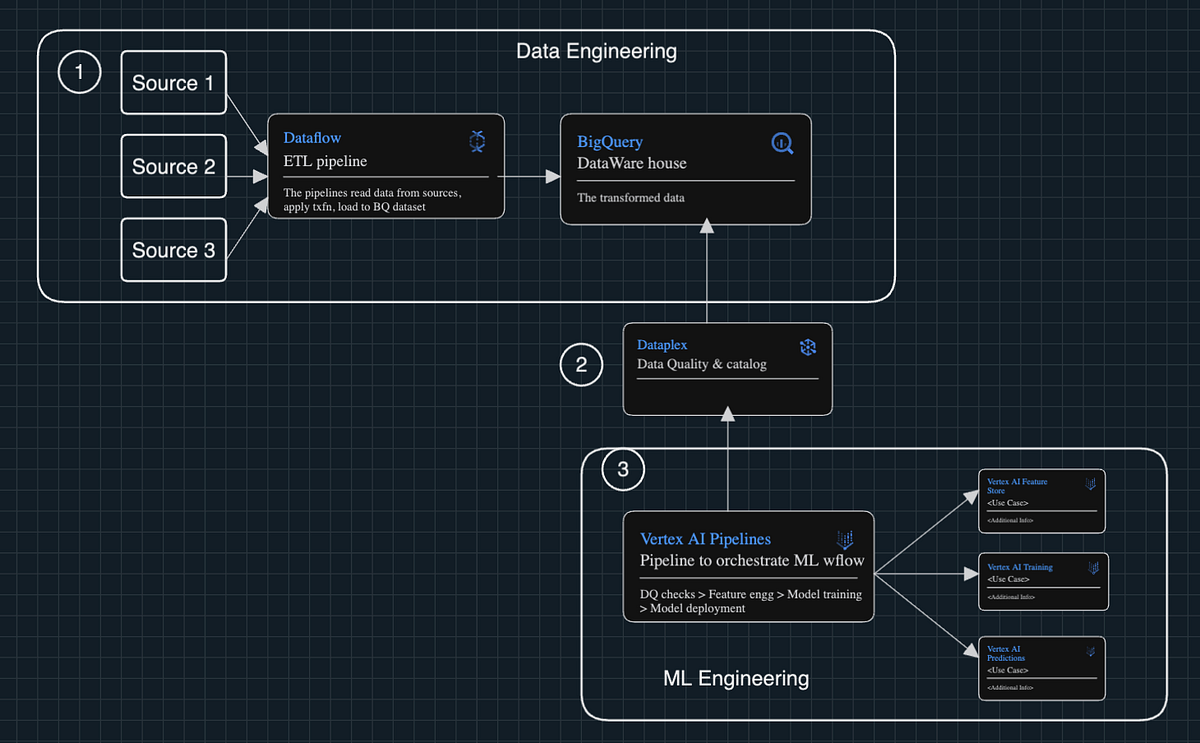Select the circled number 1 badge
The height and width of the screenshot is (743, 1200).
click(79, 71)
